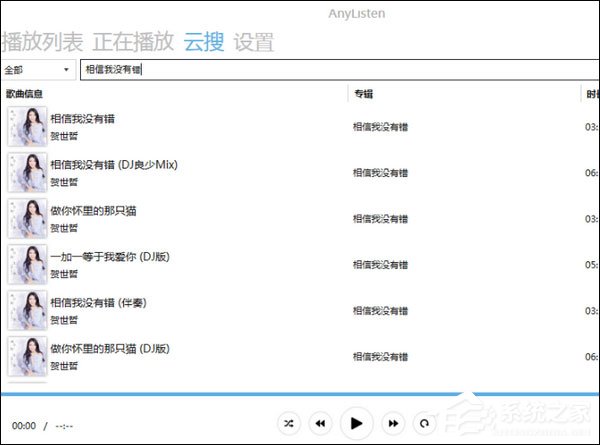Open the 全部 source dropdown

[x=38, y=70]
